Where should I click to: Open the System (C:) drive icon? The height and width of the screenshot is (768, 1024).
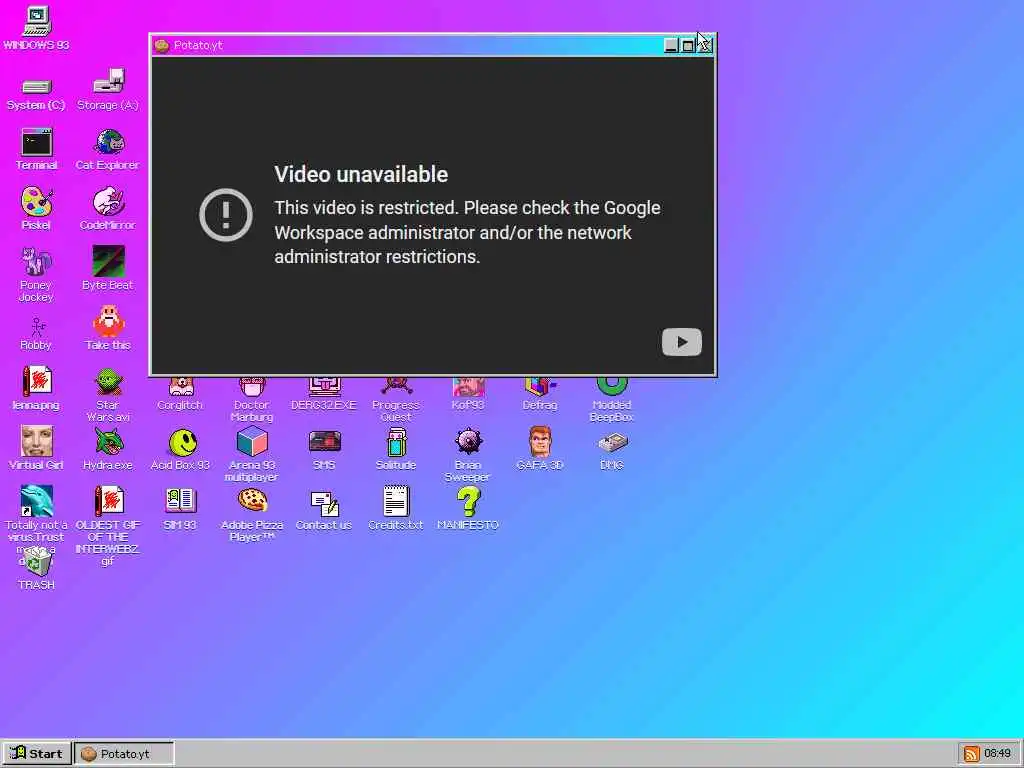pos(36,86)
